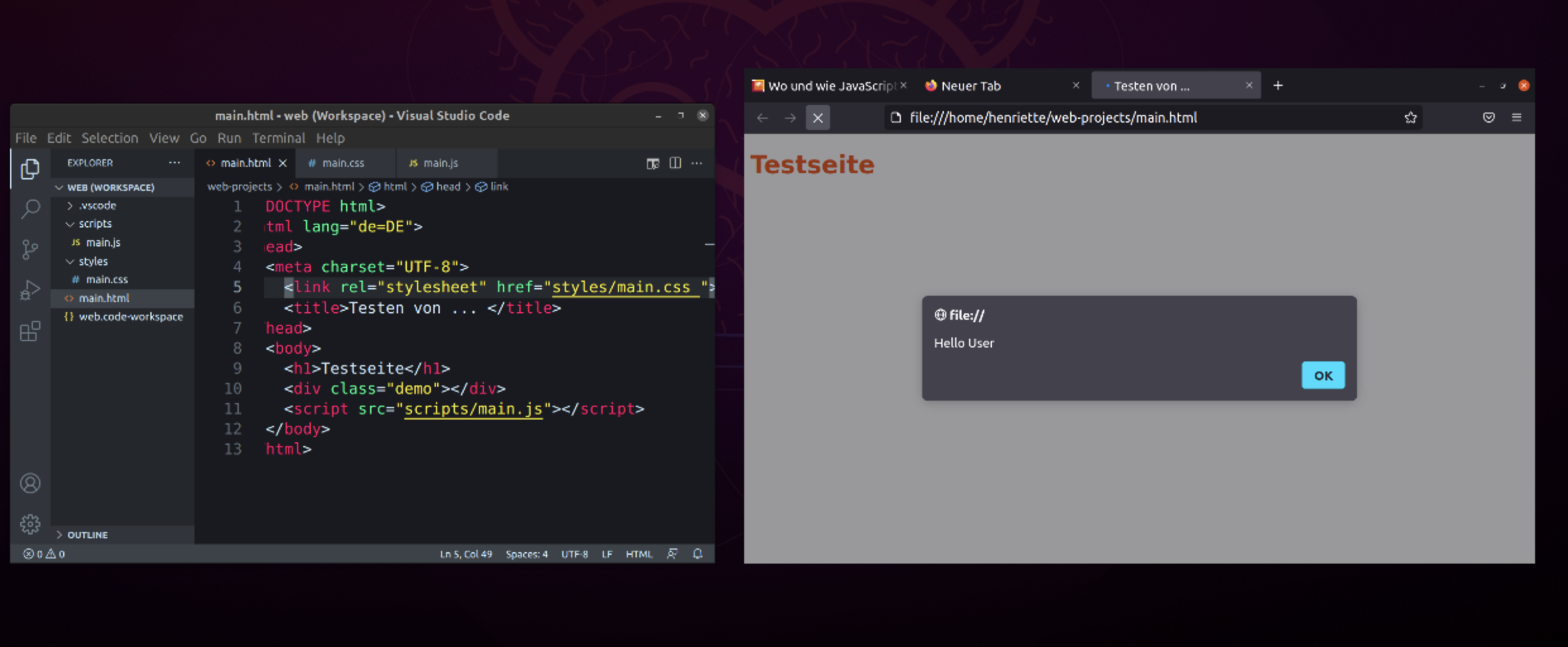Image resolution: width=1568 pixels, height=647 pixels.
Task: Close the 'Testen von ...' Firefox tab
Action: coord(1249,85)
